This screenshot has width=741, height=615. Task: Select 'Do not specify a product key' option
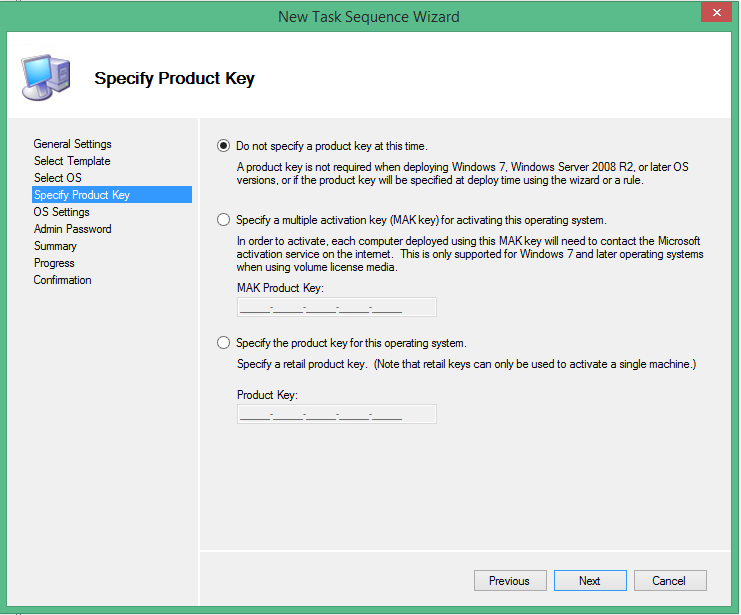point(223,145)
